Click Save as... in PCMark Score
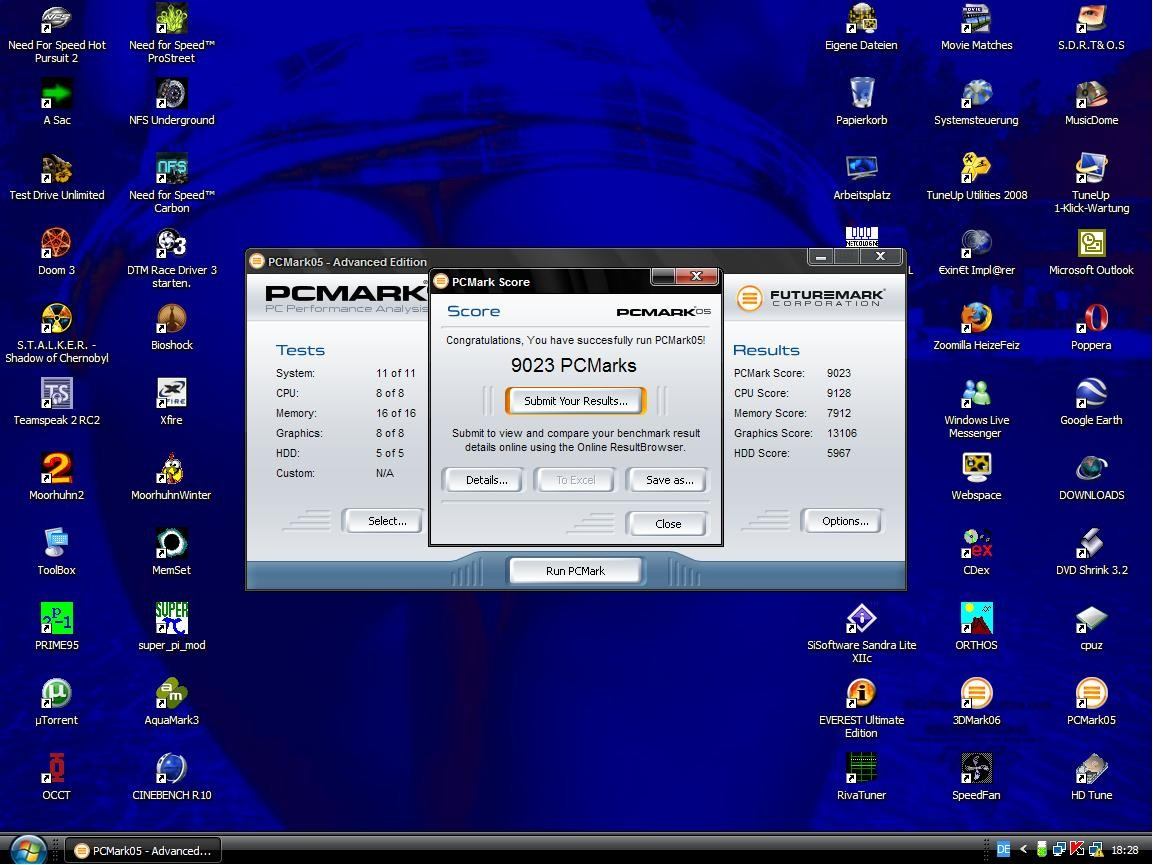Screen dimensions: 1153x865 pyautogui.click(x=669, y=480)
